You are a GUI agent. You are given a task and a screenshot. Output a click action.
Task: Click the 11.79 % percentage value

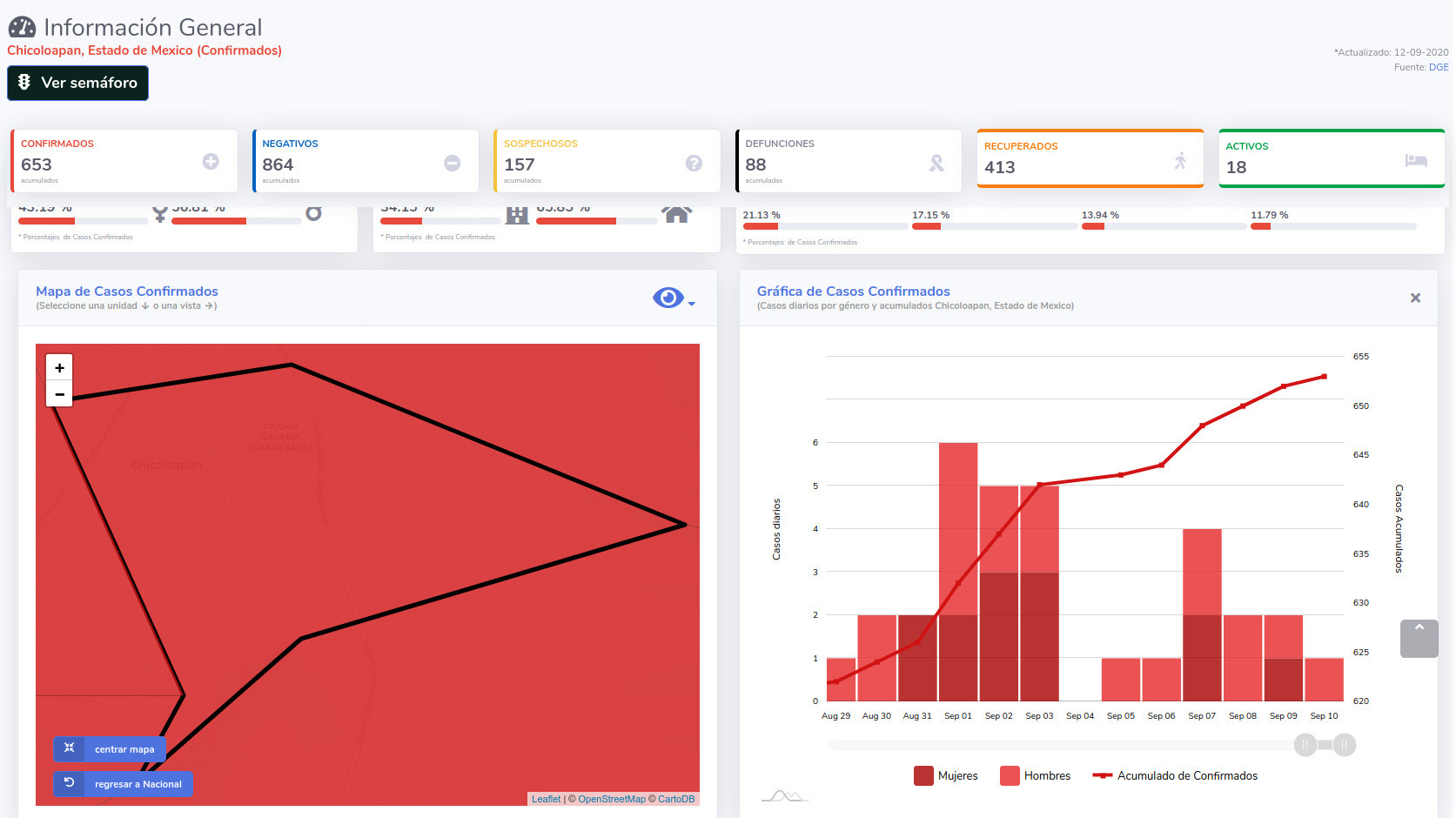1269,215
